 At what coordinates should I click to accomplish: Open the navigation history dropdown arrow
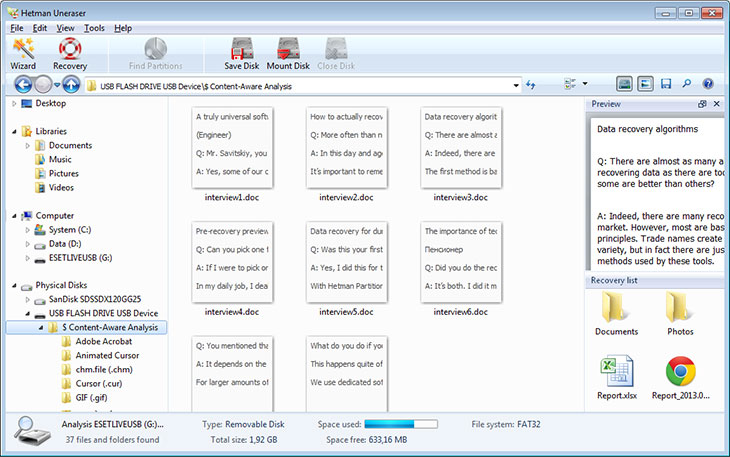pos(57,85)
